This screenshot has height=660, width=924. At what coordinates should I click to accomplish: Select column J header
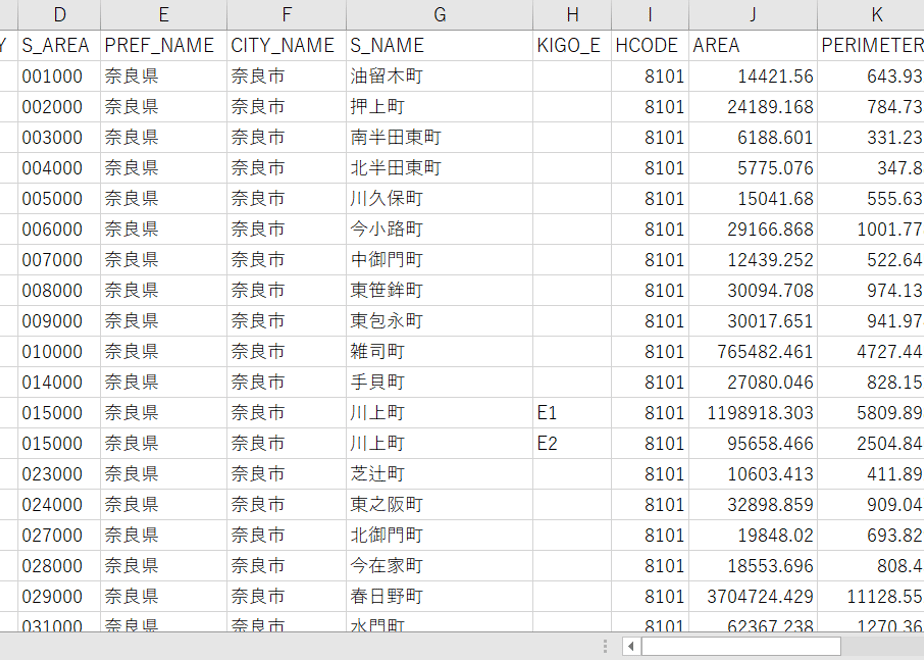[753, 15]
